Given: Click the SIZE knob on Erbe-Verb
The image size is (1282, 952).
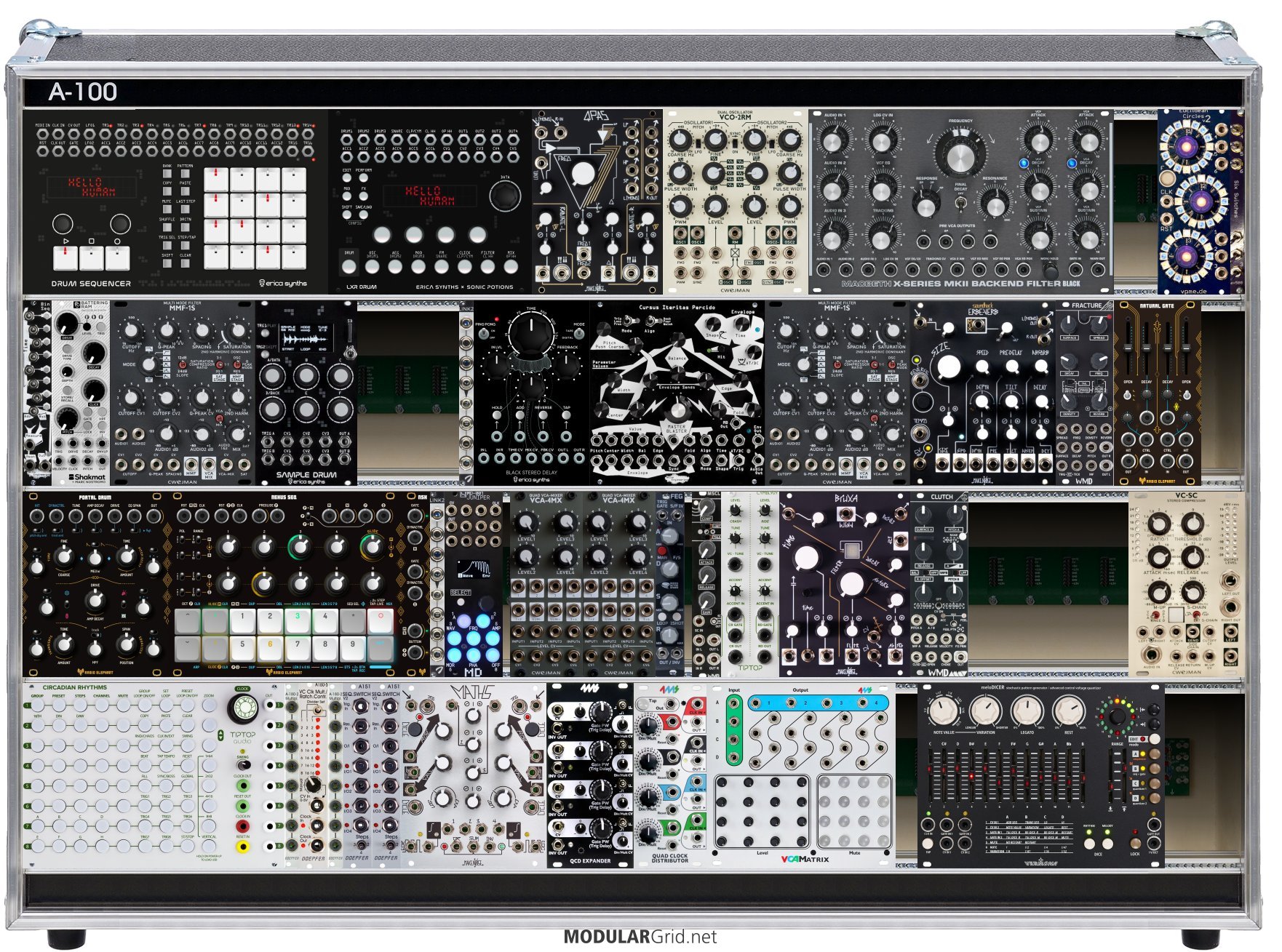Looking at the screenshot, I should (948, 366).
